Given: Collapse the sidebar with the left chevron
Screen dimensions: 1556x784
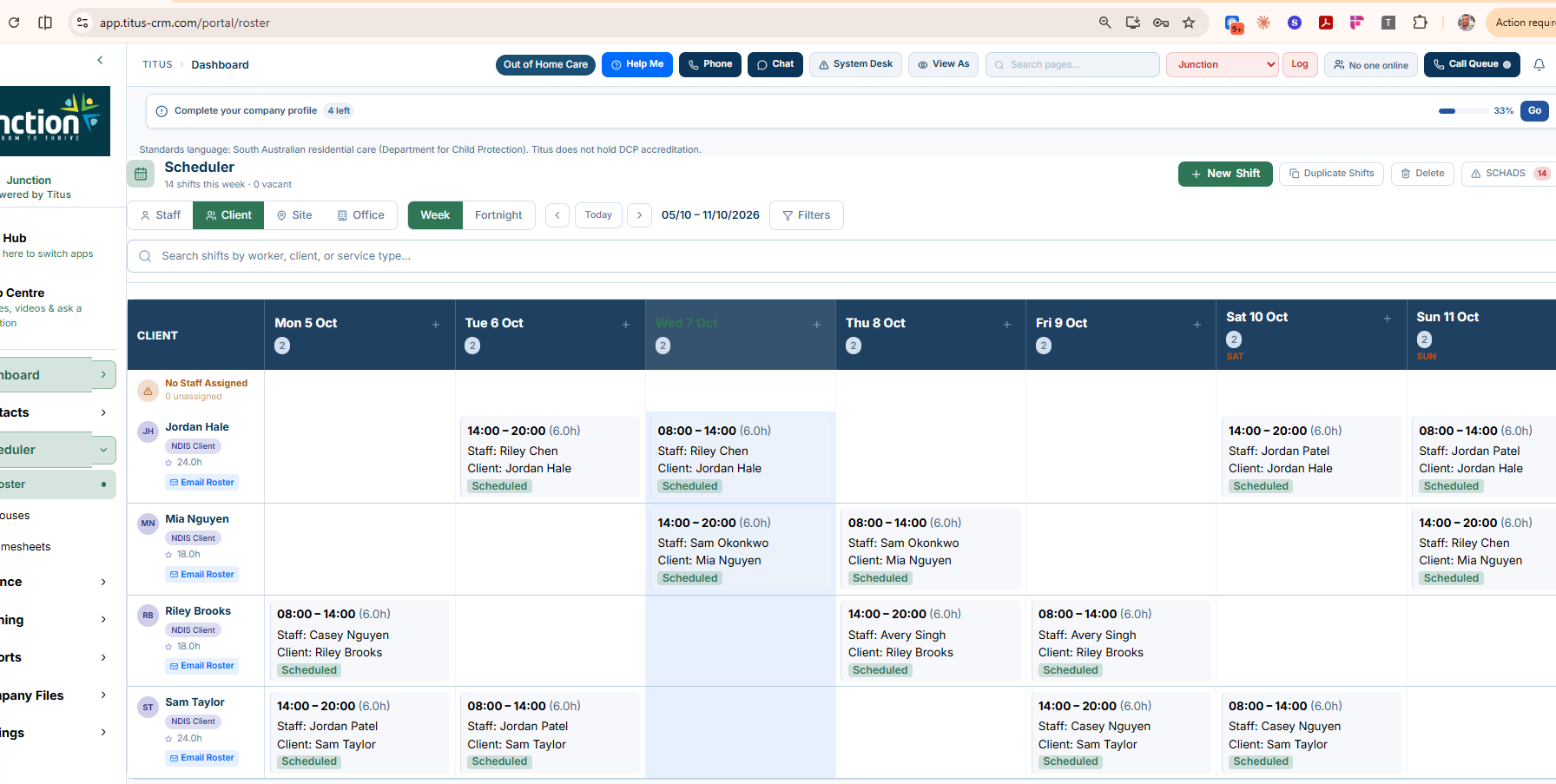Looking at the screenshot, I should [100, 60].
